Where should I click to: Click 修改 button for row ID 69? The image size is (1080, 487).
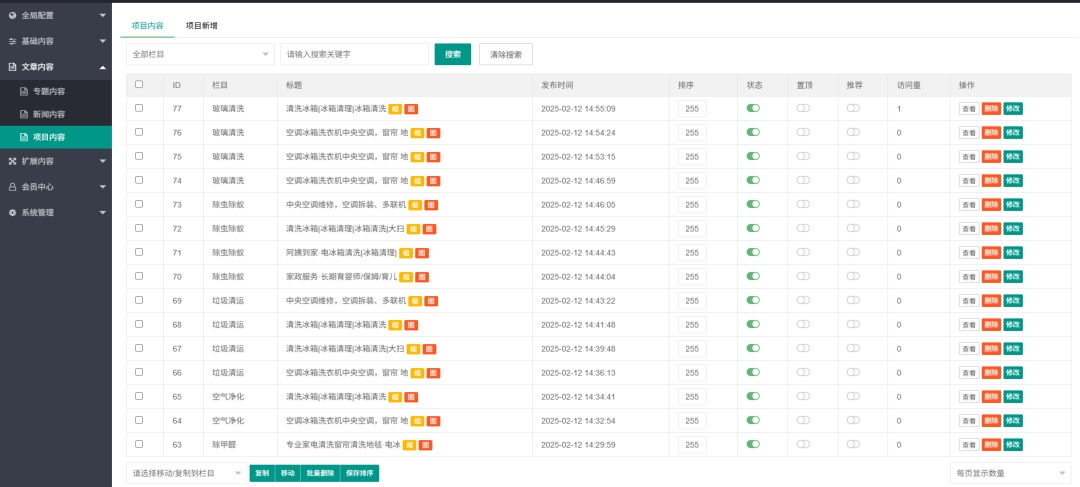(1013, 301)
